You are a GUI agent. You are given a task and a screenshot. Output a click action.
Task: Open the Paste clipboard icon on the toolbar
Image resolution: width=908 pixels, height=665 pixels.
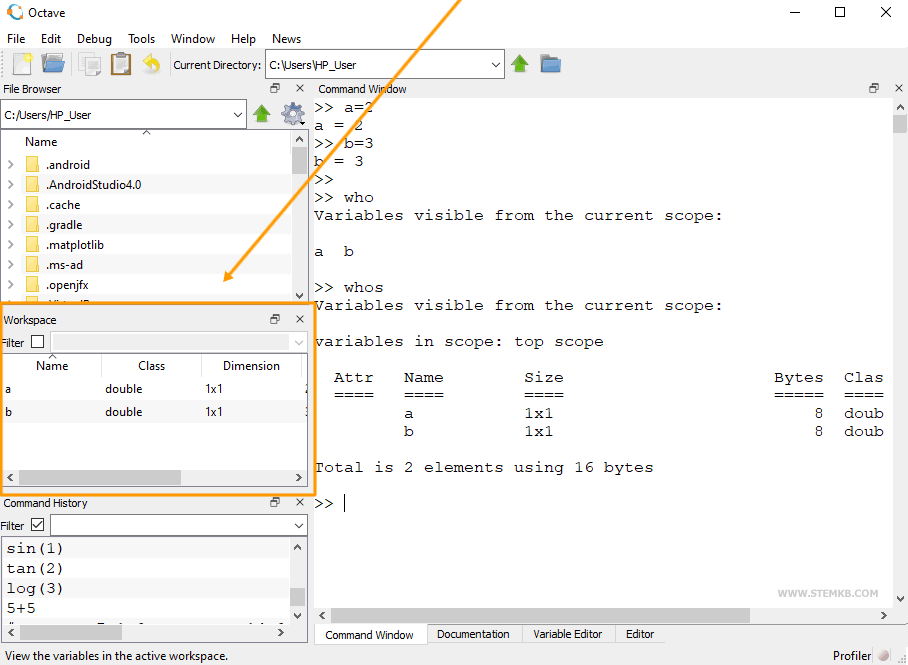(x=120, y=64)
